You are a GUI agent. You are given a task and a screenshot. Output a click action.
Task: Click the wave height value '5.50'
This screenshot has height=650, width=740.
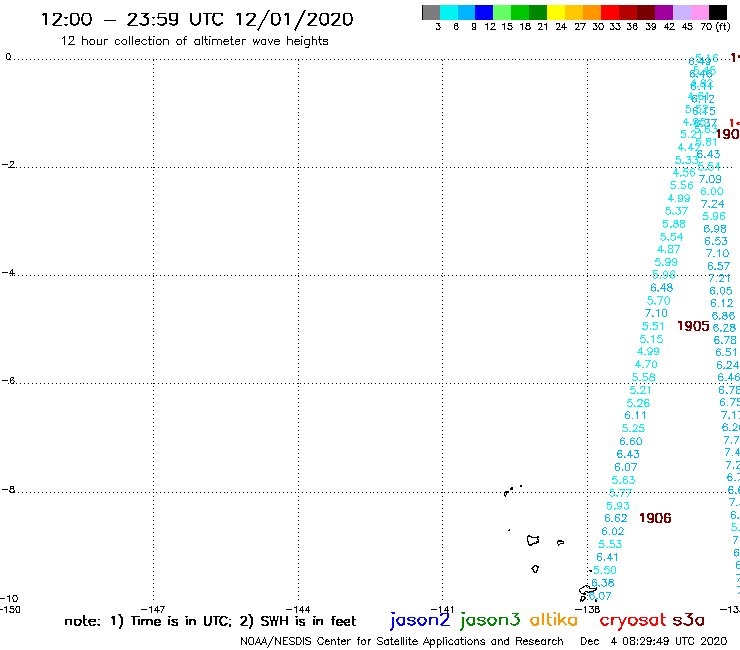tap(605, 570)
